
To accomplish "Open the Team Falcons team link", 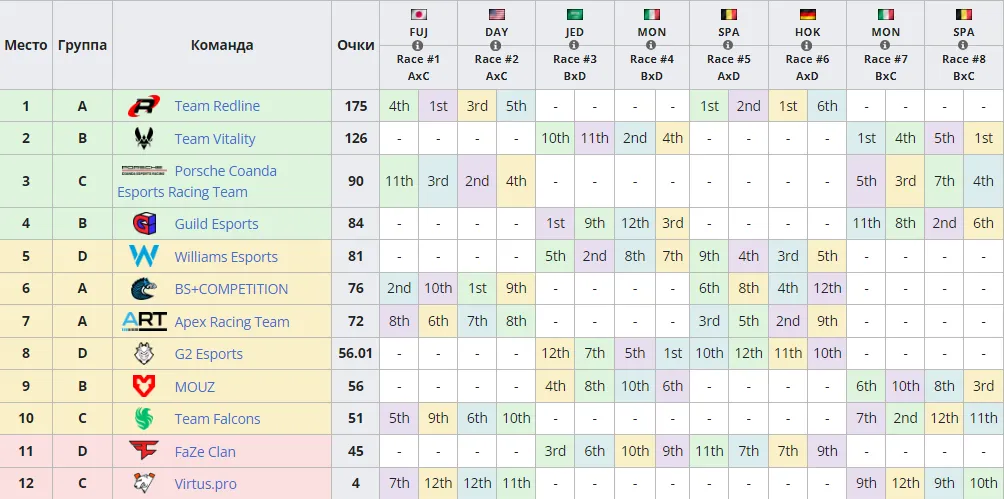I will [217, 419].
